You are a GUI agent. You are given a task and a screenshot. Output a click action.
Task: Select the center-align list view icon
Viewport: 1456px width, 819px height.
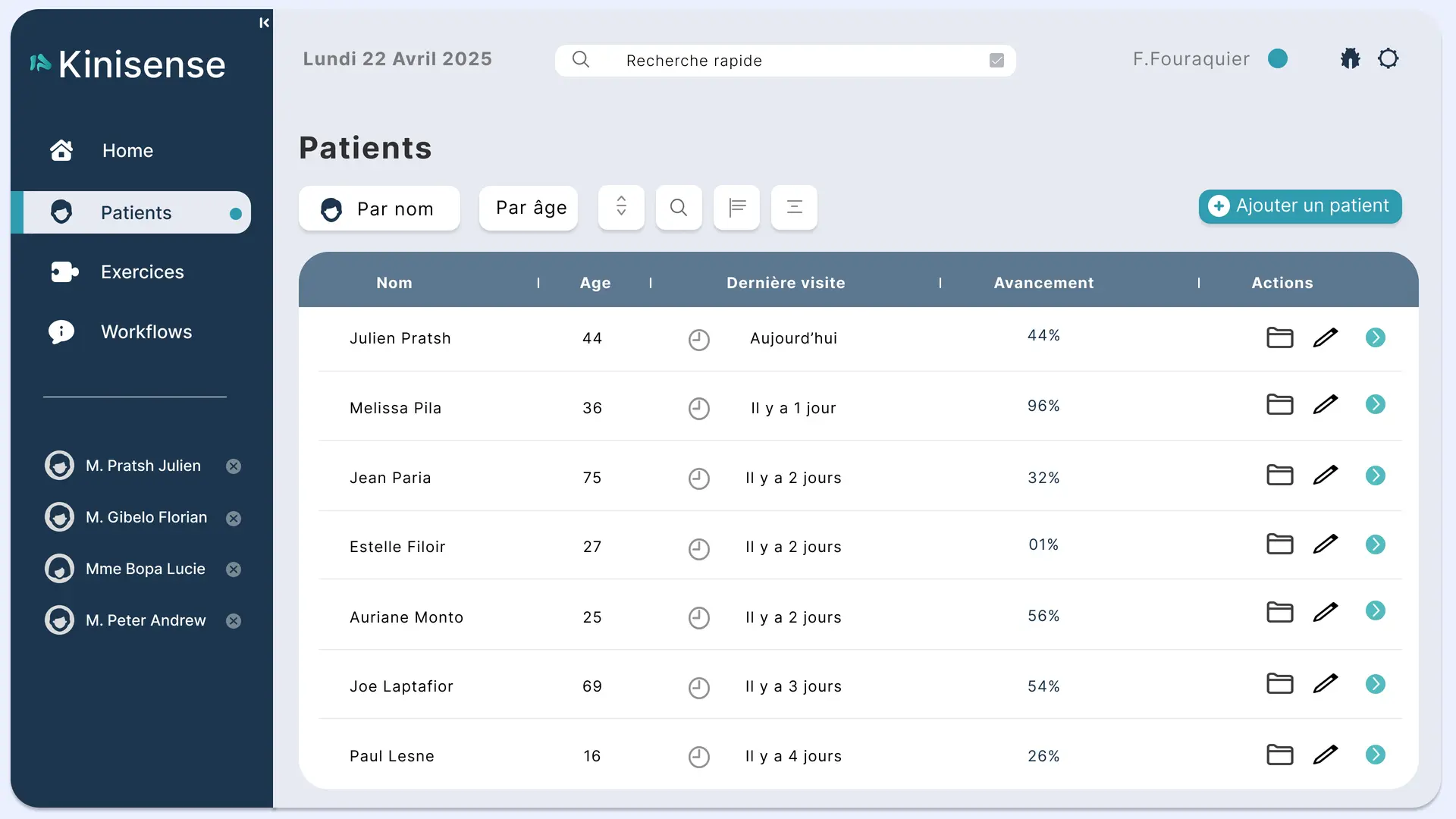tap(794, 208)
